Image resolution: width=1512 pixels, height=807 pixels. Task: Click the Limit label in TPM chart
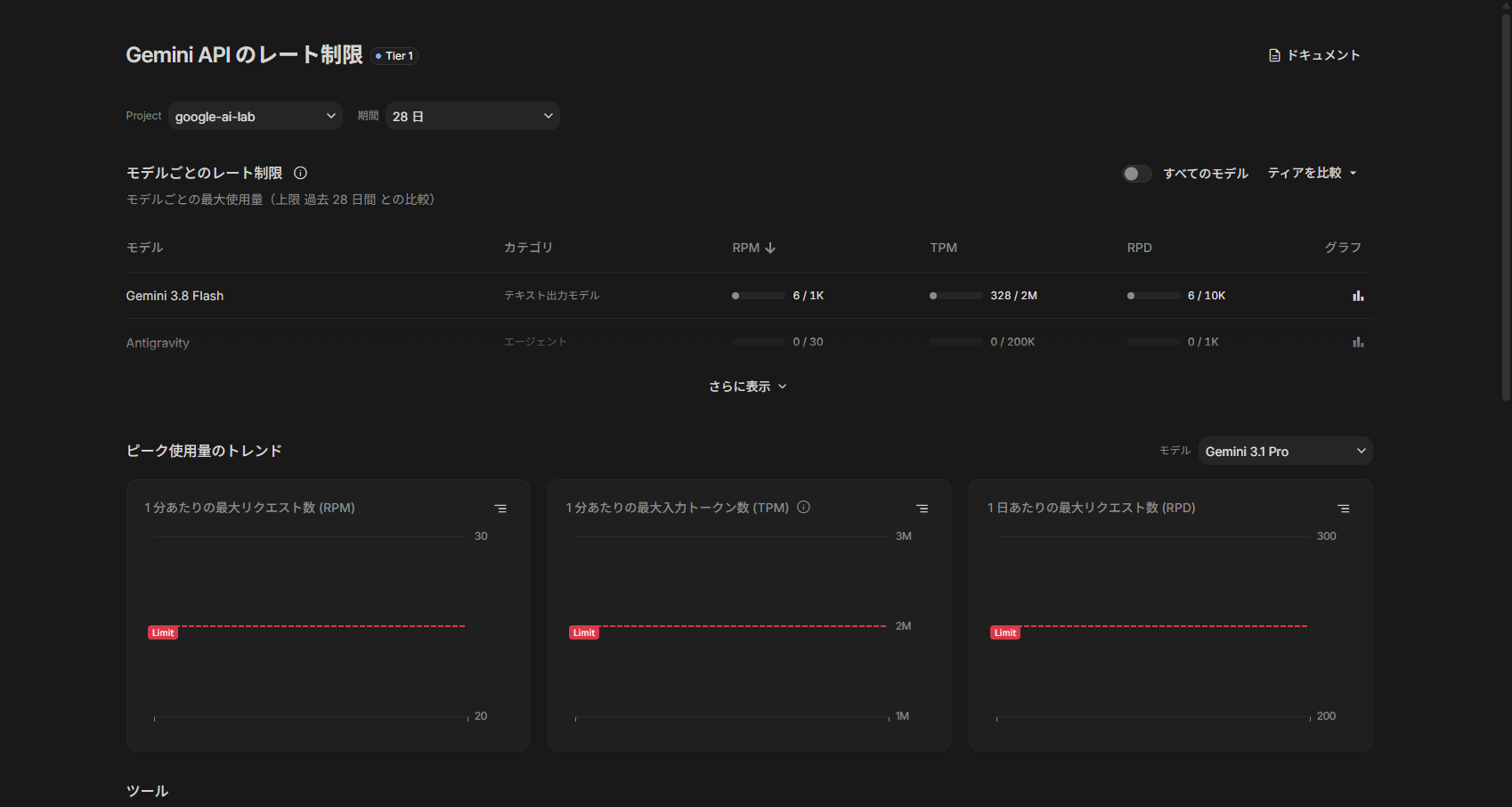point(584,632)
